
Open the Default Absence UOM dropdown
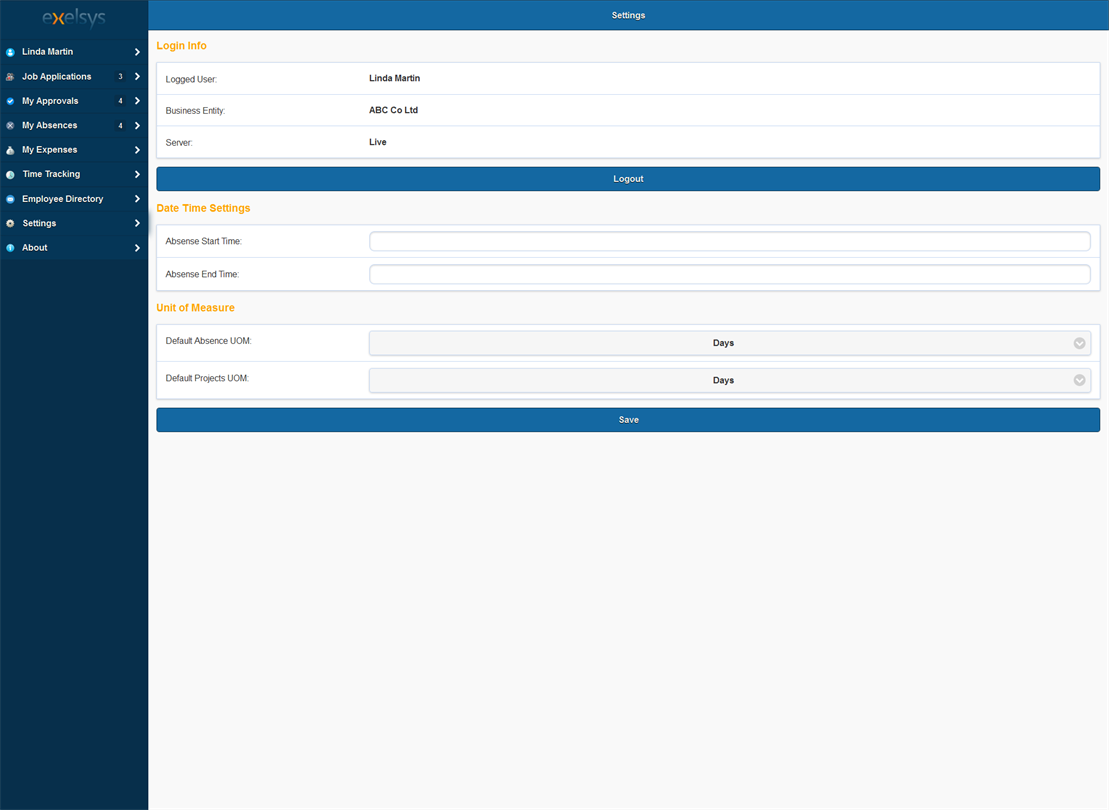pyautogui.click(x=729, y=343)
